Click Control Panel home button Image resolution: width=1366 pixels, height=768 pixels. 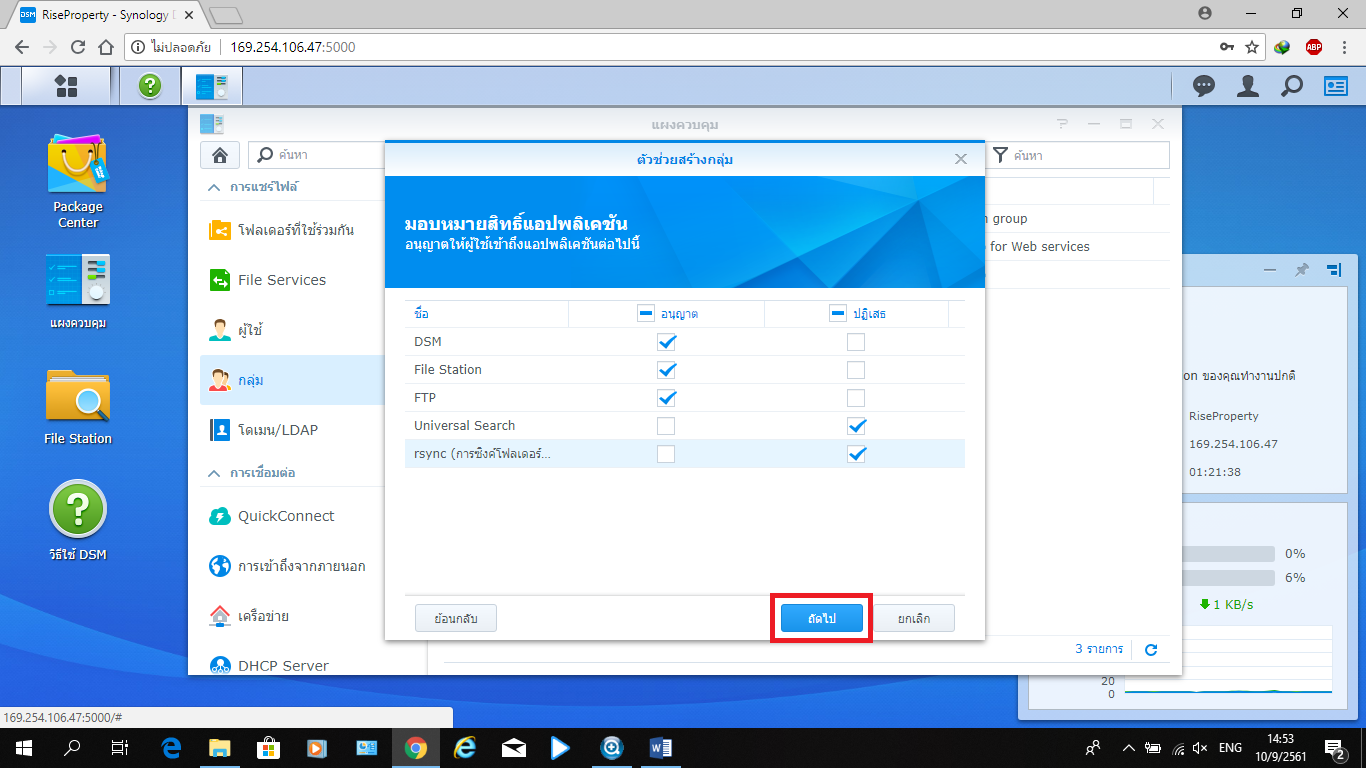[x=220, y=155]
